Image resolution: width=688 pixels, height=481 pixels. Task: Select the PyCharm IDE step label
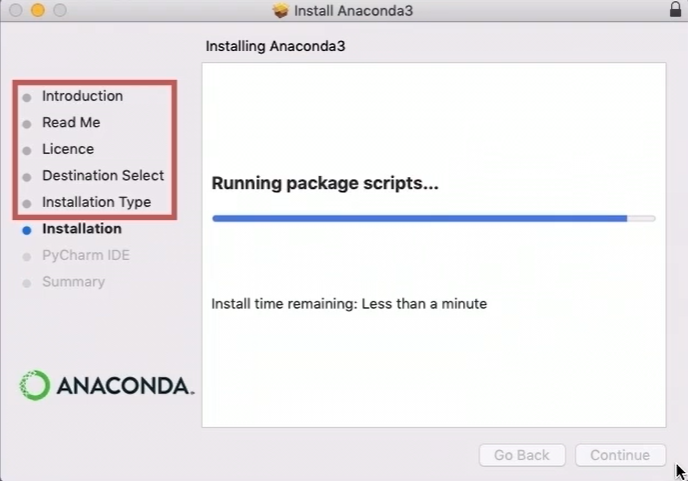pos(86,255)
